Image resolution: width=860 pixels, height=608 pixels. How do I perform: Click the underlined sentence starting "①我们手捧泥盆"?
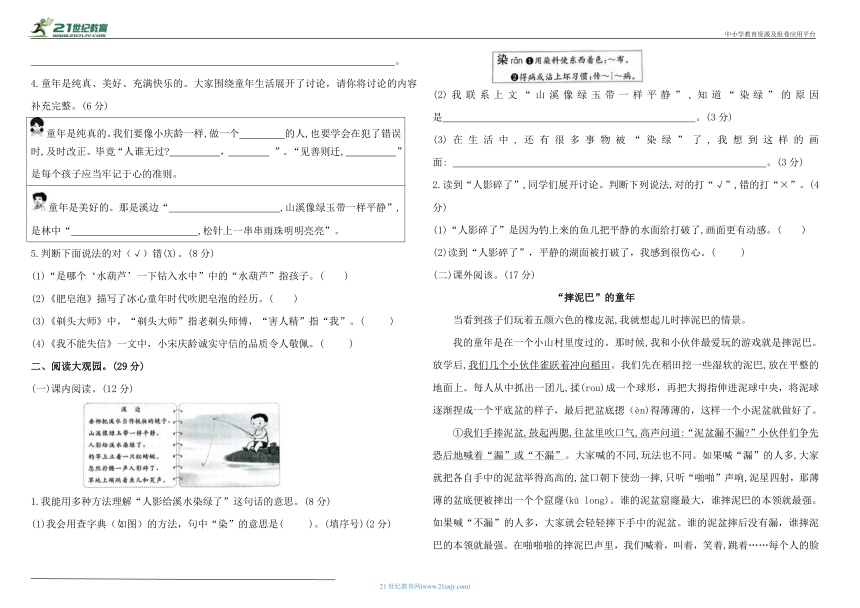[626, 444]
